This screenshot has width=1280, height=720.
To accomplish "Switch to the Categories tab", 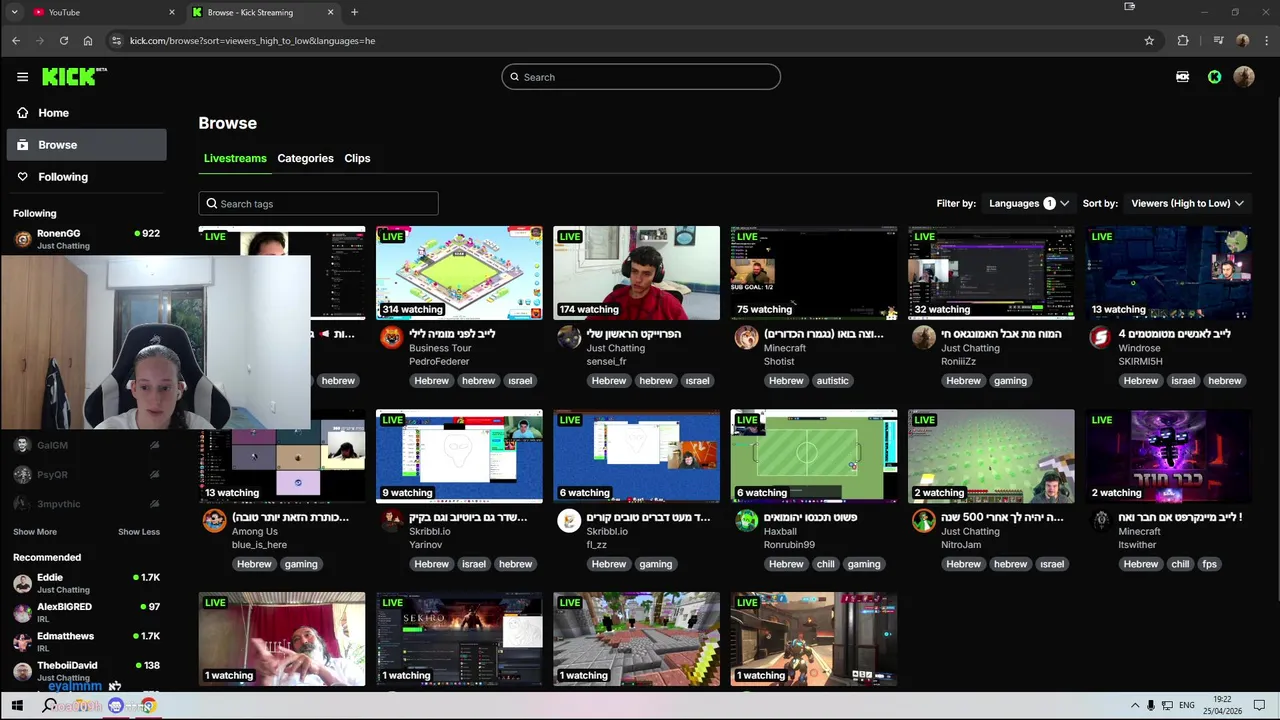I will (305, 158).
